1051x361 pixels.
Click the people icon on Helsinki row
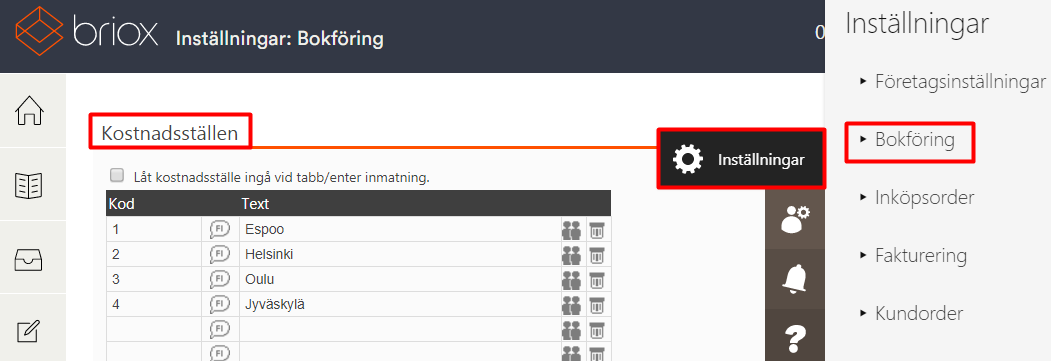coord(571,255)
